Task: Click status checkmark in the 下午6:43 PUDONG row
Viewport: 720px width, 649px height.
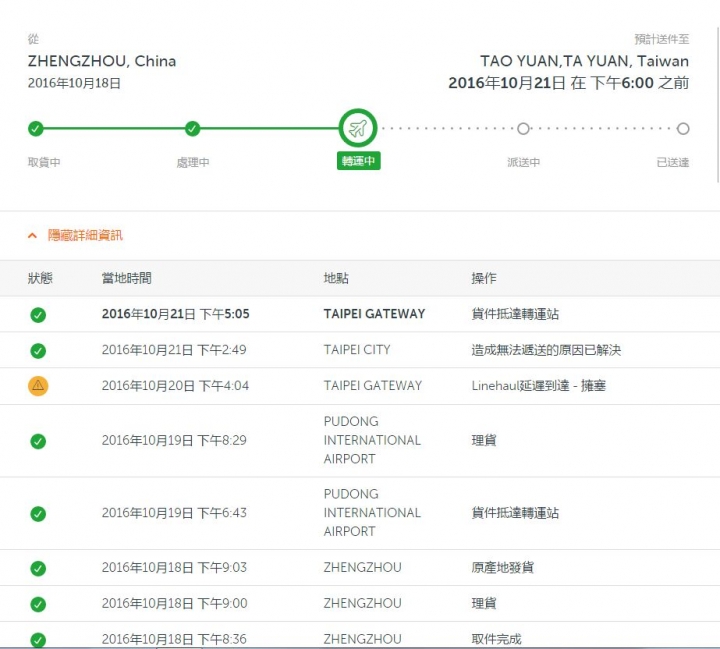Action: coord(38,514)
